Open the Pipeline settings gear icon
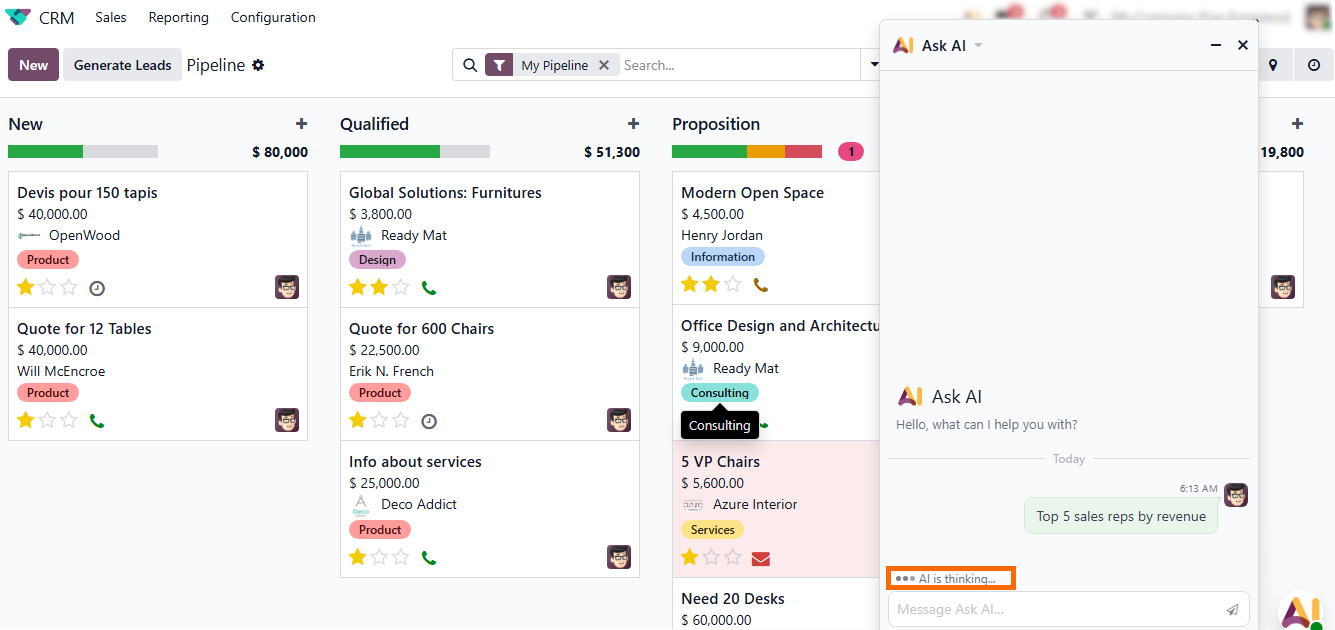Screen dimensions: 1335x630 258,65
